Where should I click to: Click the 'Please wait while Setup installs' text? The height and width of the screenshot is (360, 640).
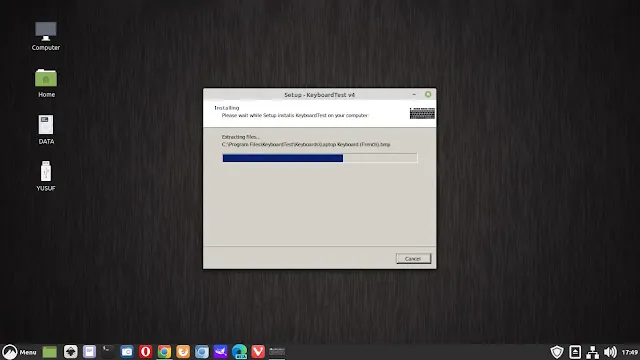[295, 116]
